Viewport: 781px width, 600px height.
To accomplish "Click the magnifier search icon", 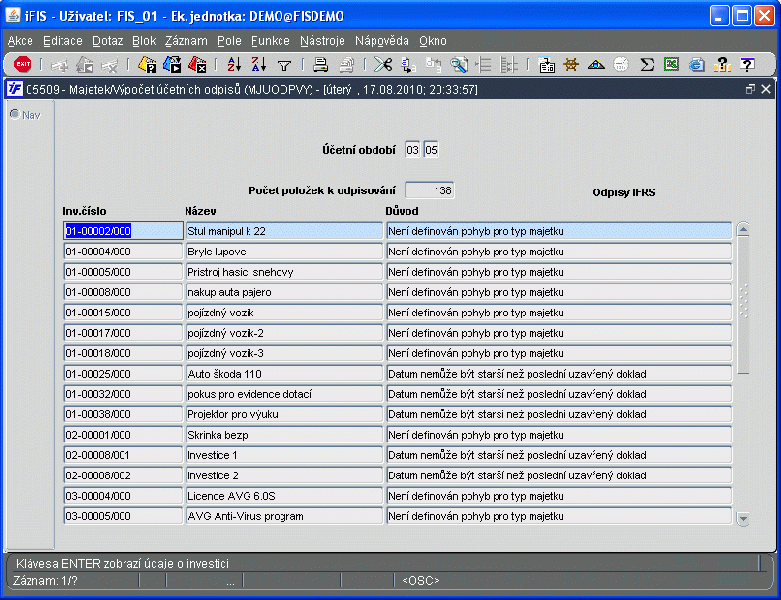I will click(459, 65).
